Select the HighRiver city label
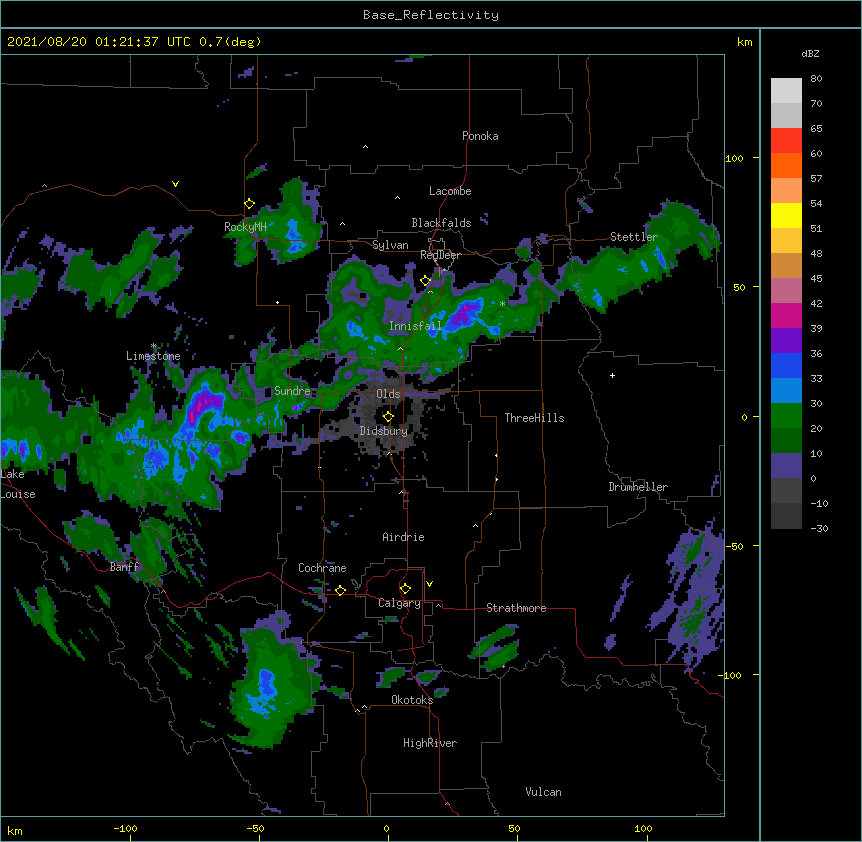This screenshot has width=862, height=842. (430, 743)
